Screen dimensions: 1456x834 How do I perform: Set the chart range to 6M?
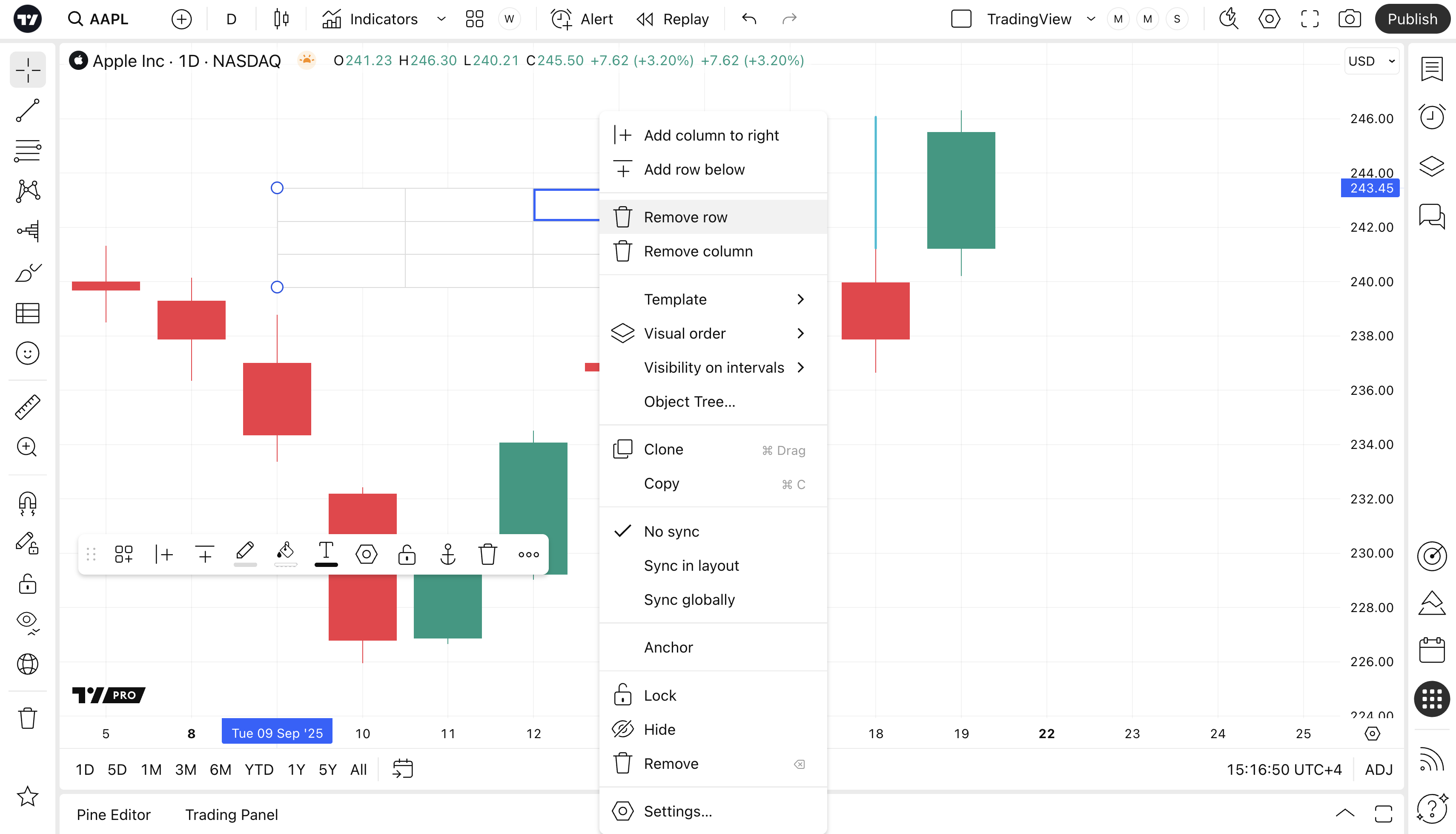(221, 769)
